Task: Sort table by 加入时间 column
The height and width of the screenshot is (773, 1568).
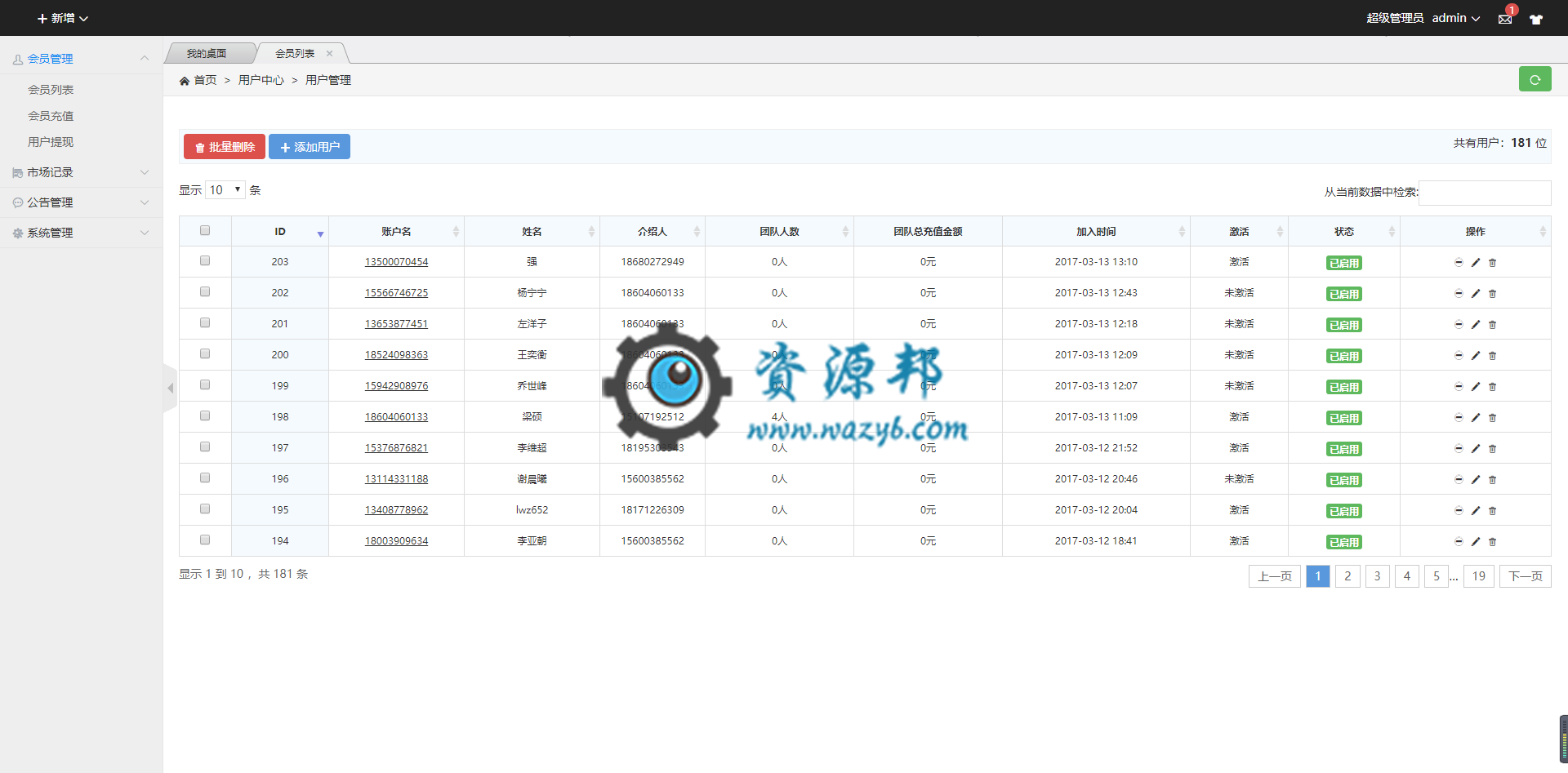Action: pyautogui.click(x=1096, y=232)
